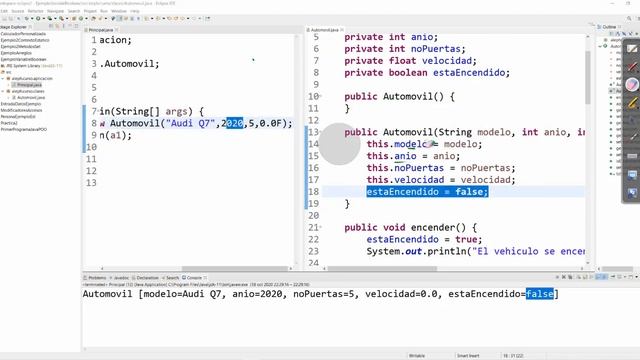Image resolution: width=640 pixels, height=360 pixels.
Task: Click the Writable indicator in the status bar
Action: (417, 356)
